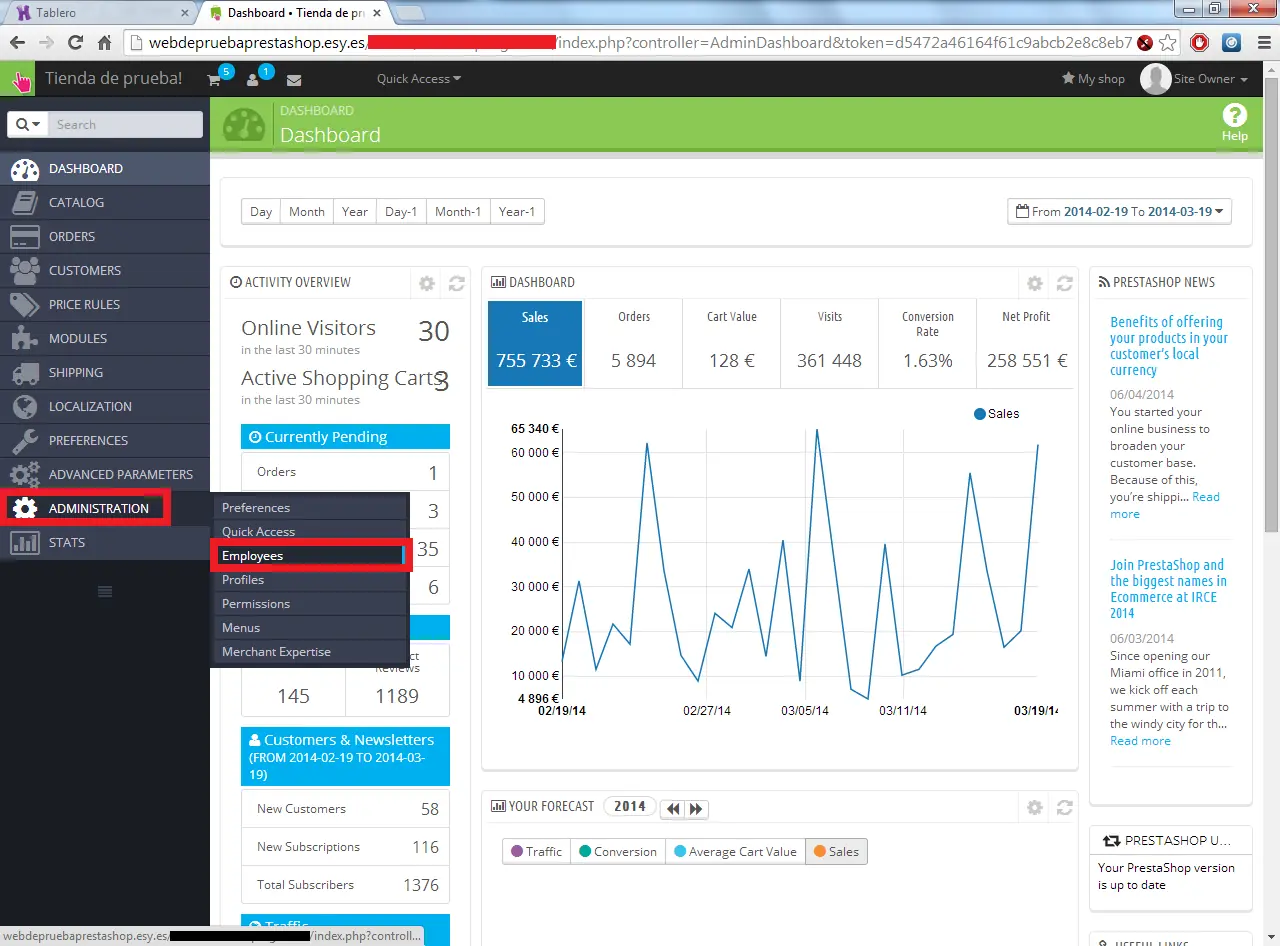
Task: Open Your Forecast settings gear
Action: click(1035, 807)
